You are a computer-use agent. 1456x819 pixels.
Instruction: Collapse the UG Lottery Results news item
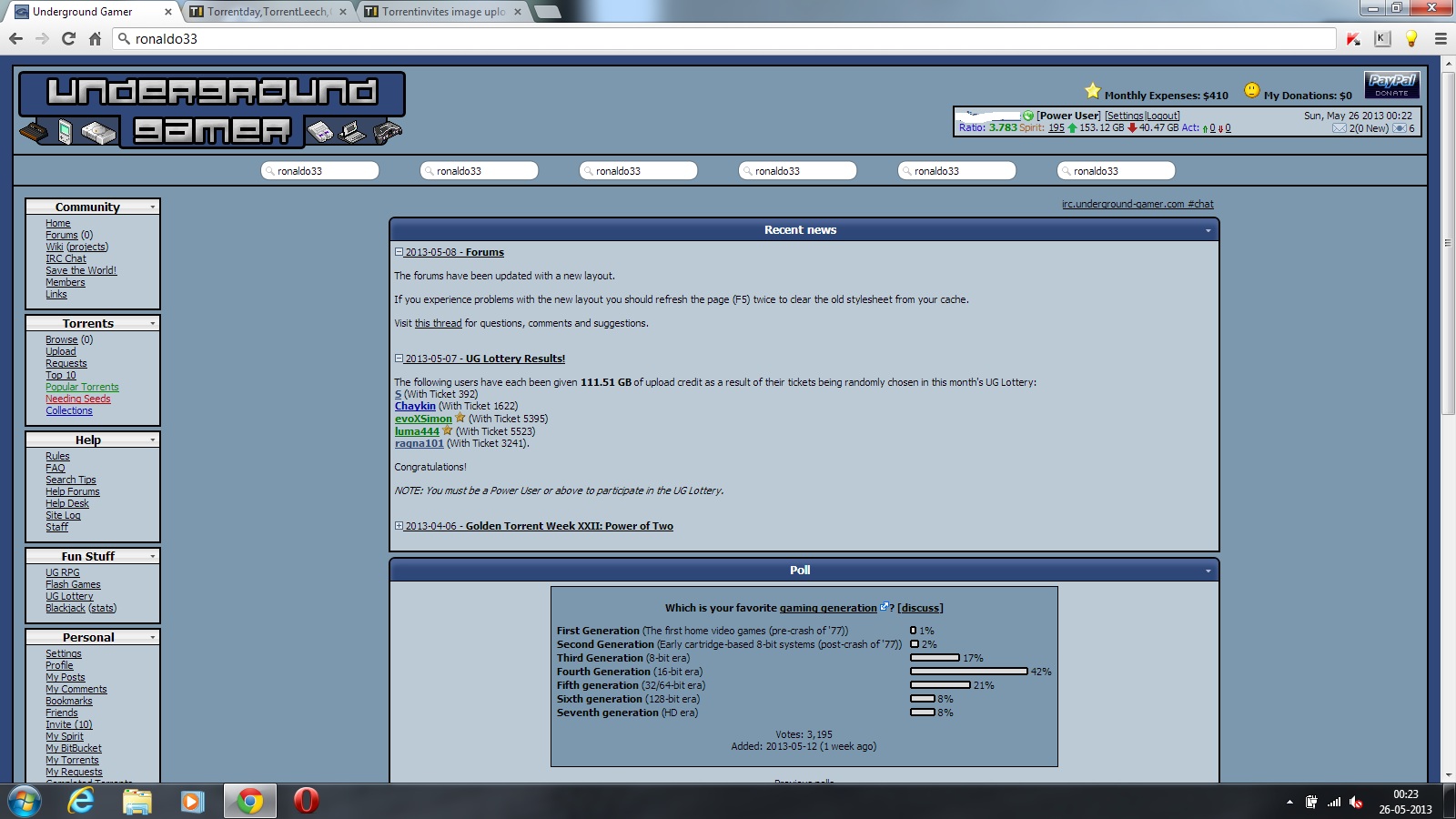tap(399, 359)
